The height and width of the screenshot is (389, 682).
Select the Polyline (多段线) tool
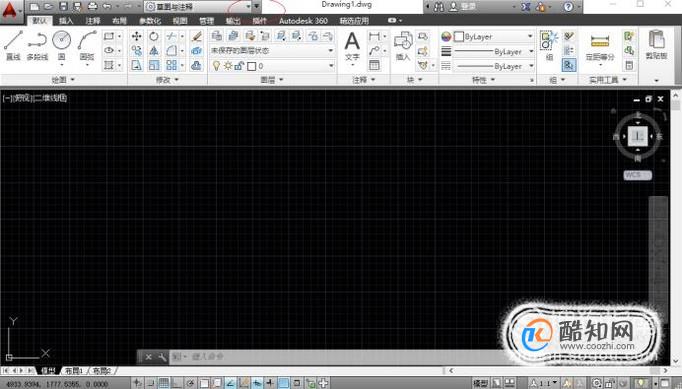37,45
